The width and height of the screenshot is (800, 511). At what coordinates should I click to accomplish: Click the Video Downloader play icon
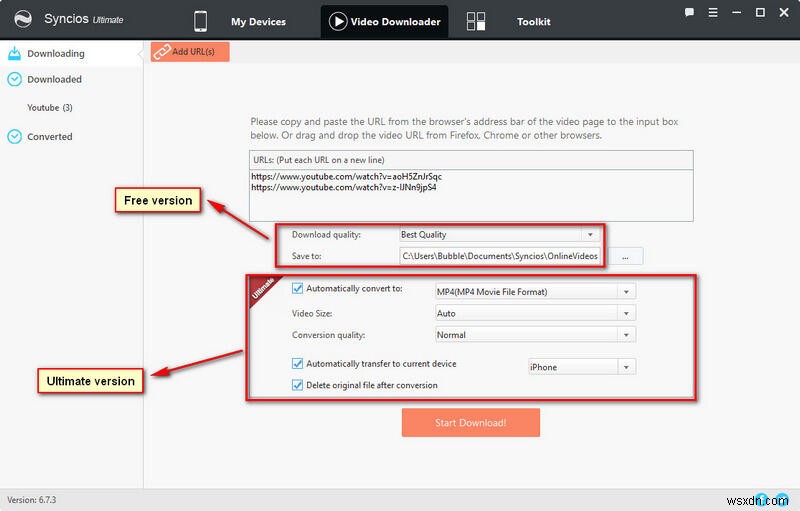338,21
